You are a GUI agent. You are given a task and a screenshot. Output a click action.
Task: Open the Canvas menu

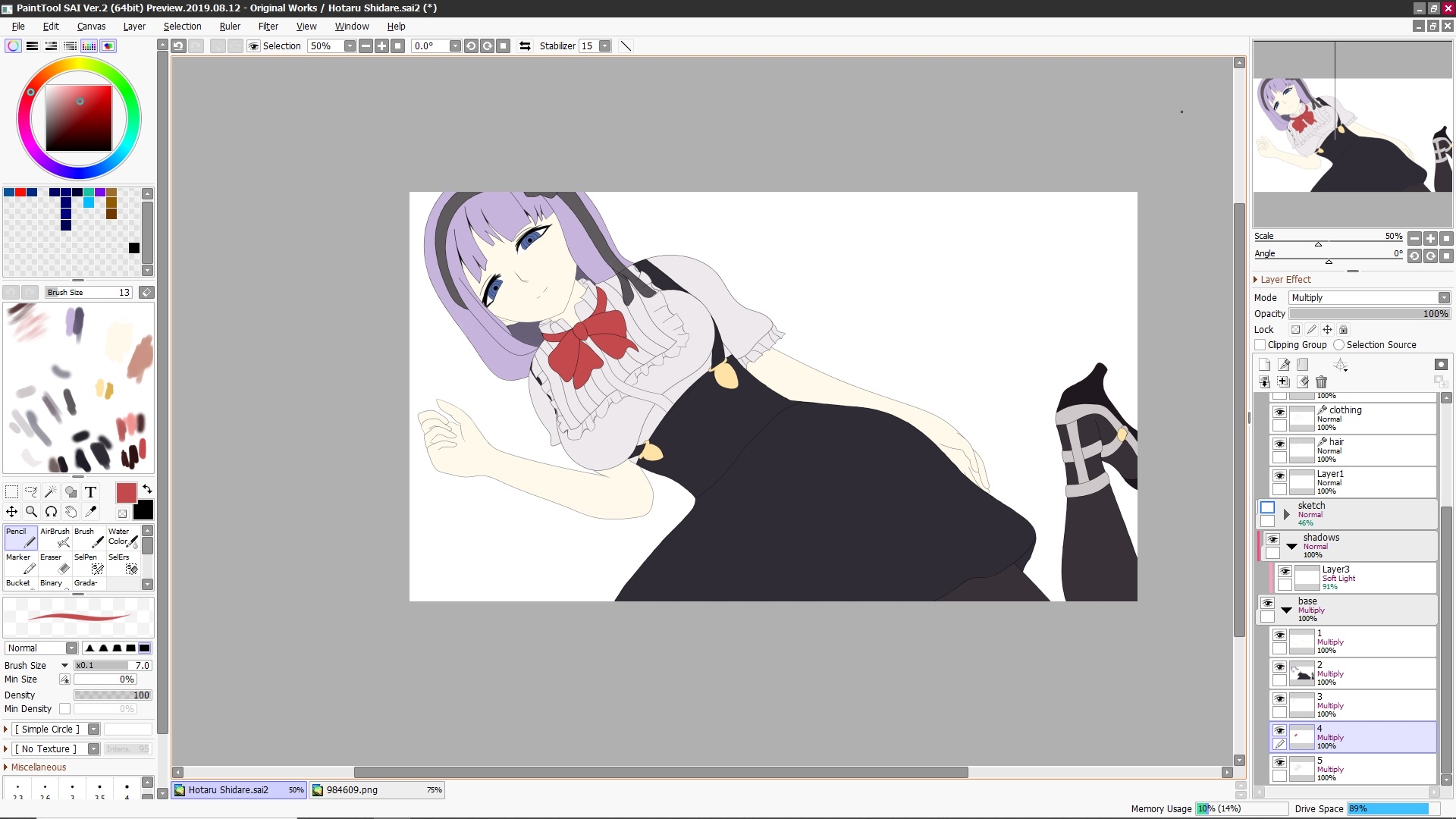point(91,27)
